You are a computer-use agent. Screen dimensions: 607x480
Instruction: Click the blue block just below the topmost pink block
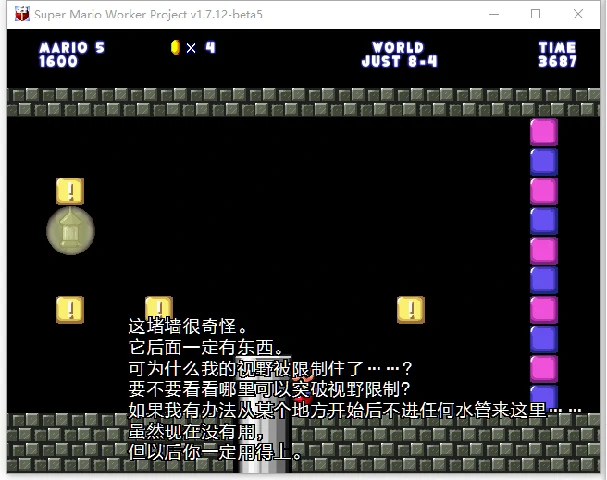click(x=544, y=162)
